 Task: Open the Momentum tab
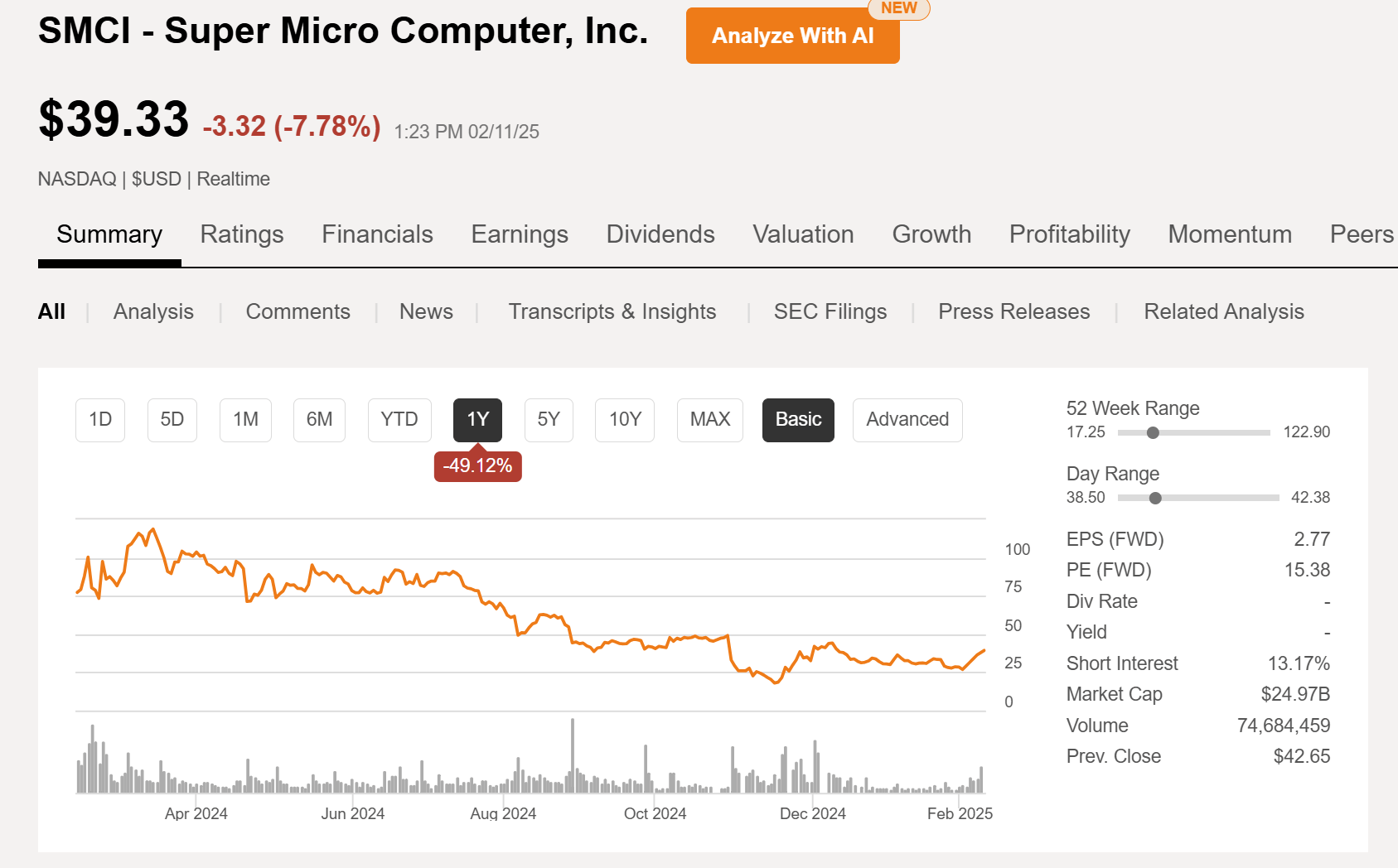point(1230,234)
